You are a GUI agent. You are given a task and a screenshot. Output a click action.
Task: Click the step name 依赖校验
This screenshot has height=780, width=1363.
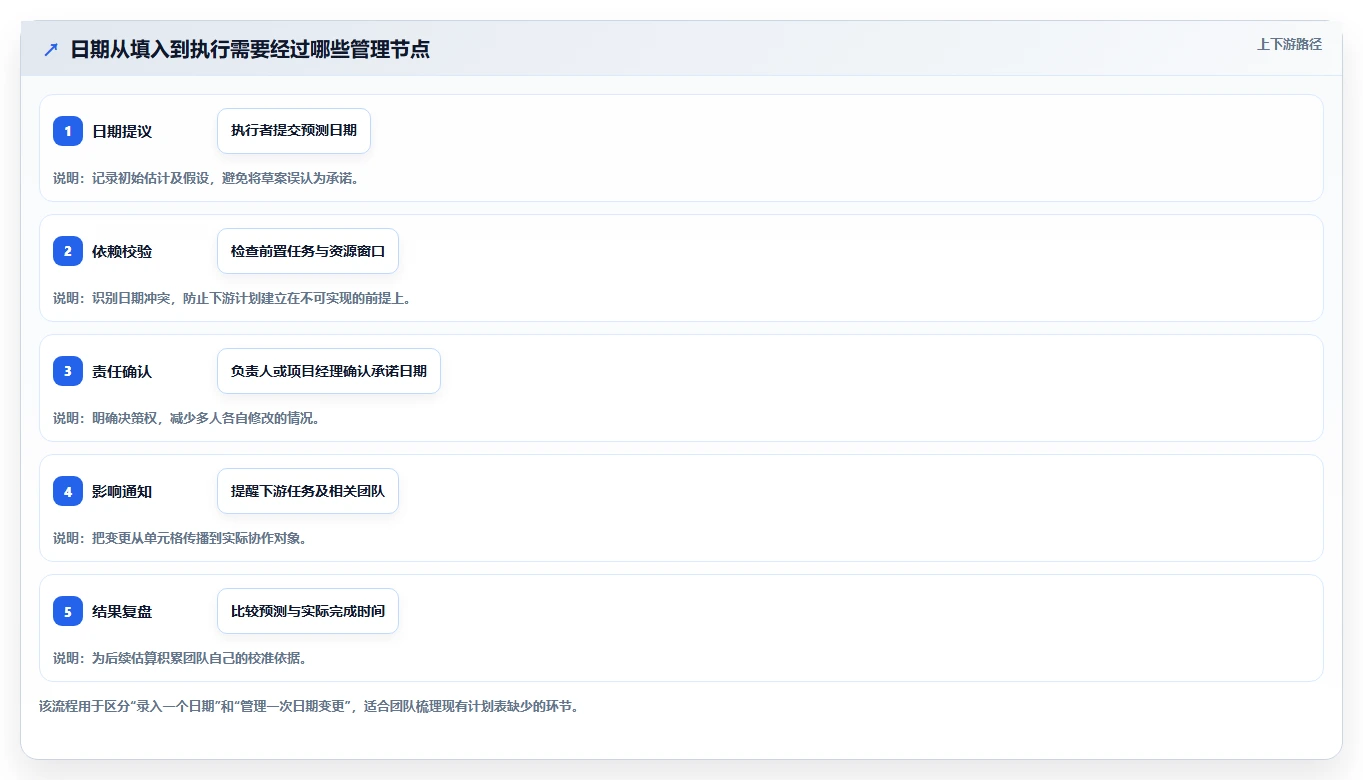click(x=122, y=251)
